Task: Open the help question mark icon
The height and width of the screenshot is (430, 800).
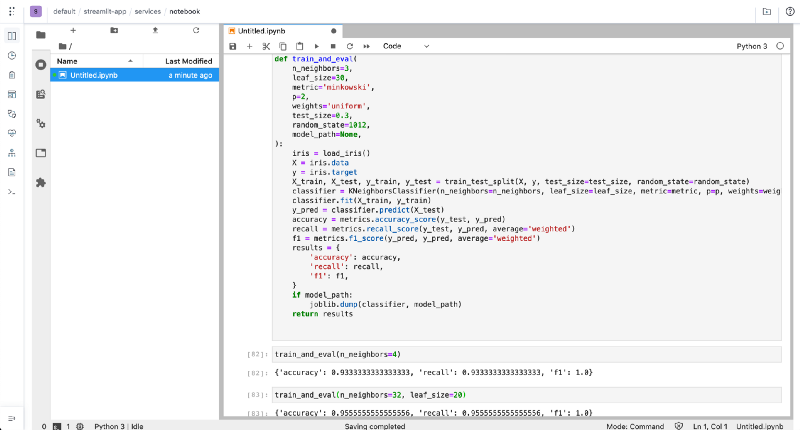Action: [790, 11]
